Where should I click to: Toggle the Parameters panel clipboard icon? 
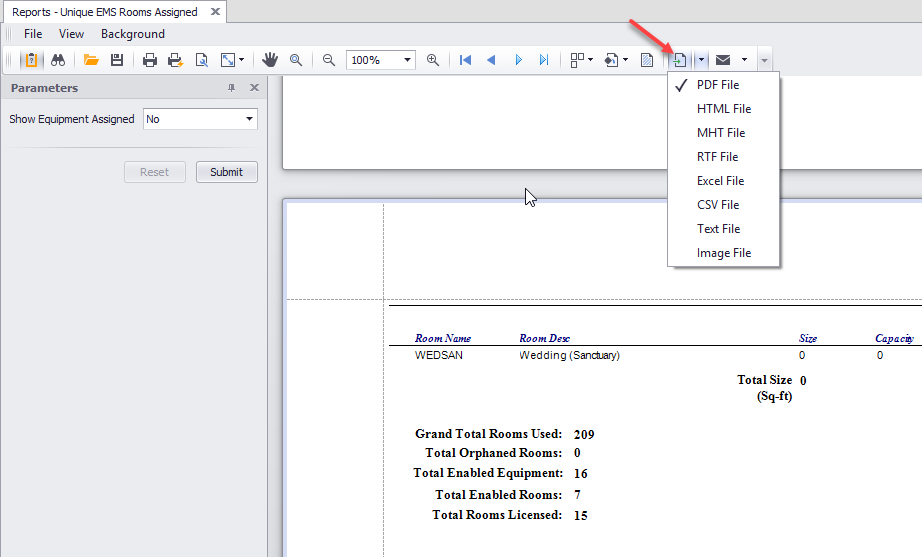click(31, 60)
